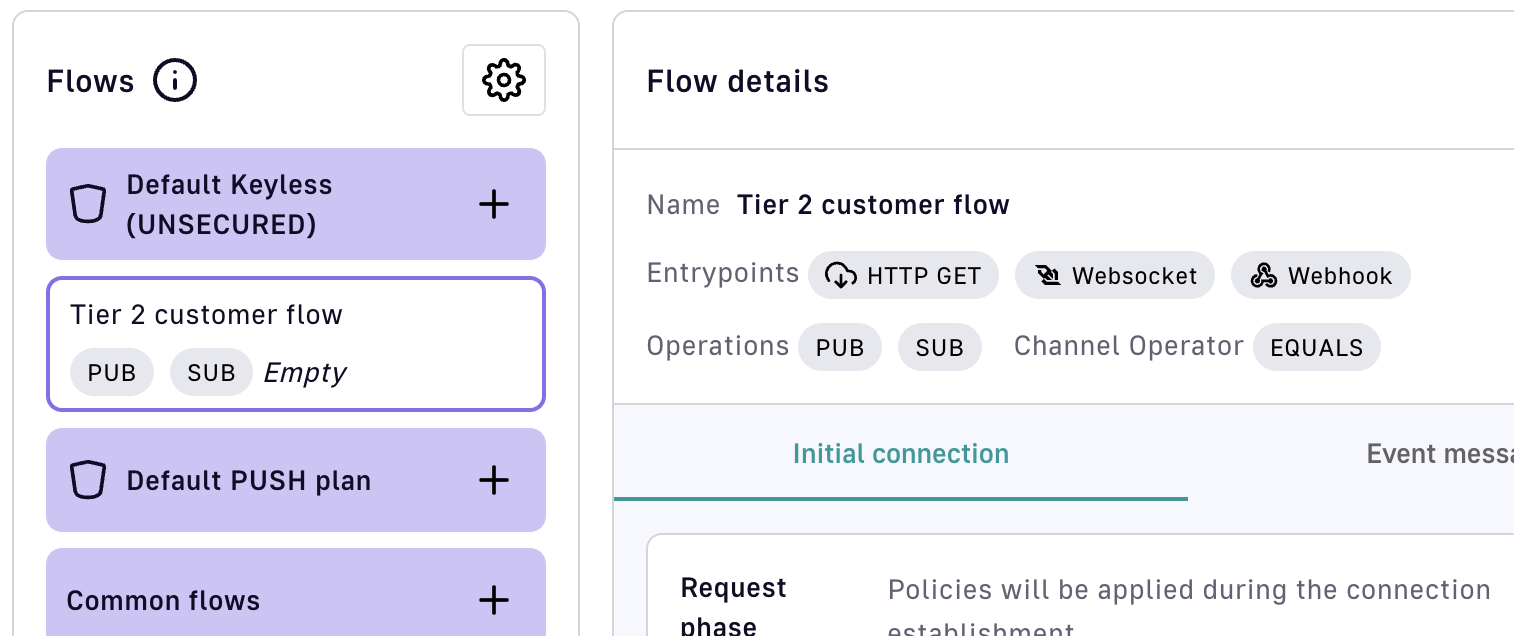Click the Default PUSH plan header
This screenshot has height=636, width=1514.
tap(249, 481)
